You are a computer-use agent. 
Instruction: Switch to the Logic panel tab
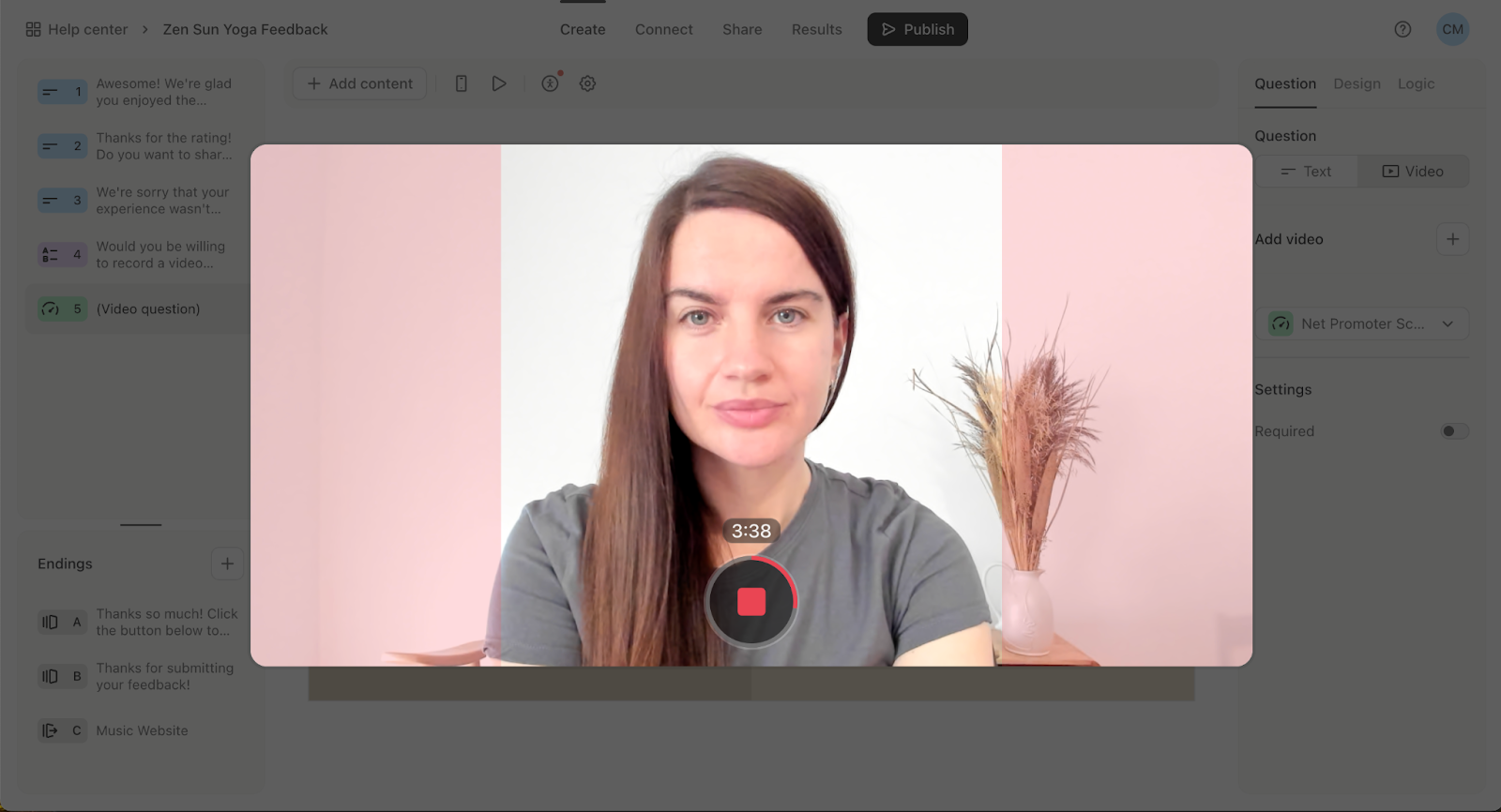pos(1417,83)
